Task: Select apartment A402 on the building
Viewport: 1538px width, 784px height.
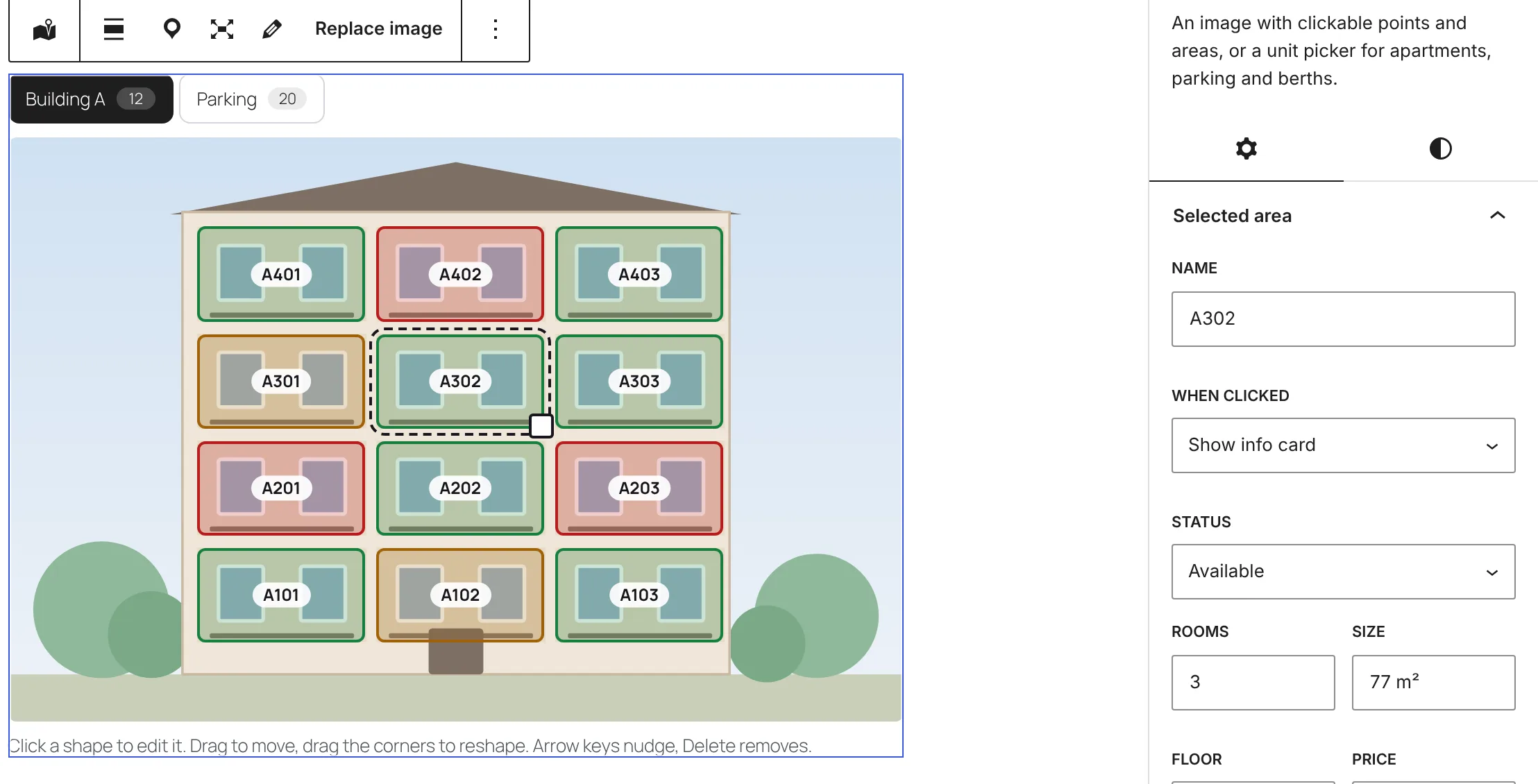Action: 460,274
